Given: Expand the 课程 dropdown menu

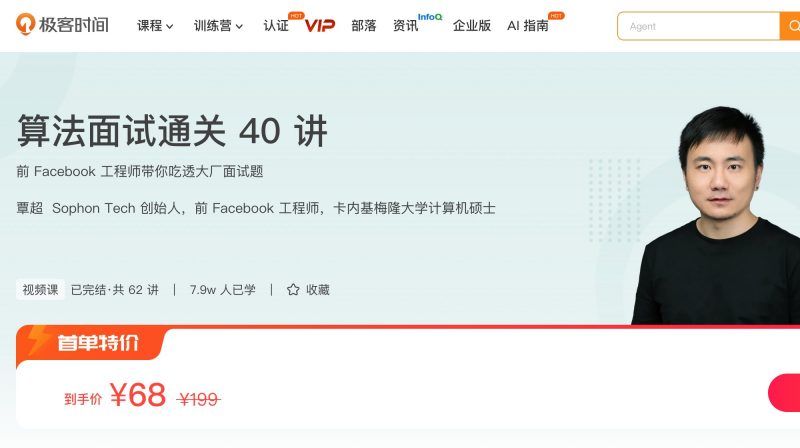Looking at the screenshot, I should tap(155, 26).
